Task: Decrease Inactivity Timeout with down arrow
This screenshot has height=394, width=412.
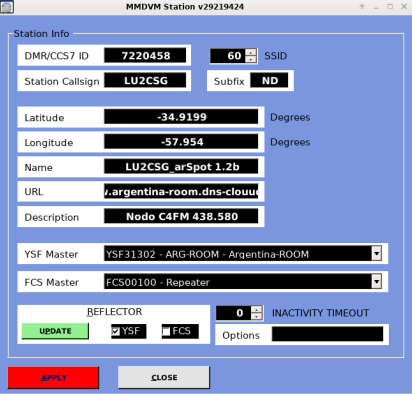Action: (256, 317)
